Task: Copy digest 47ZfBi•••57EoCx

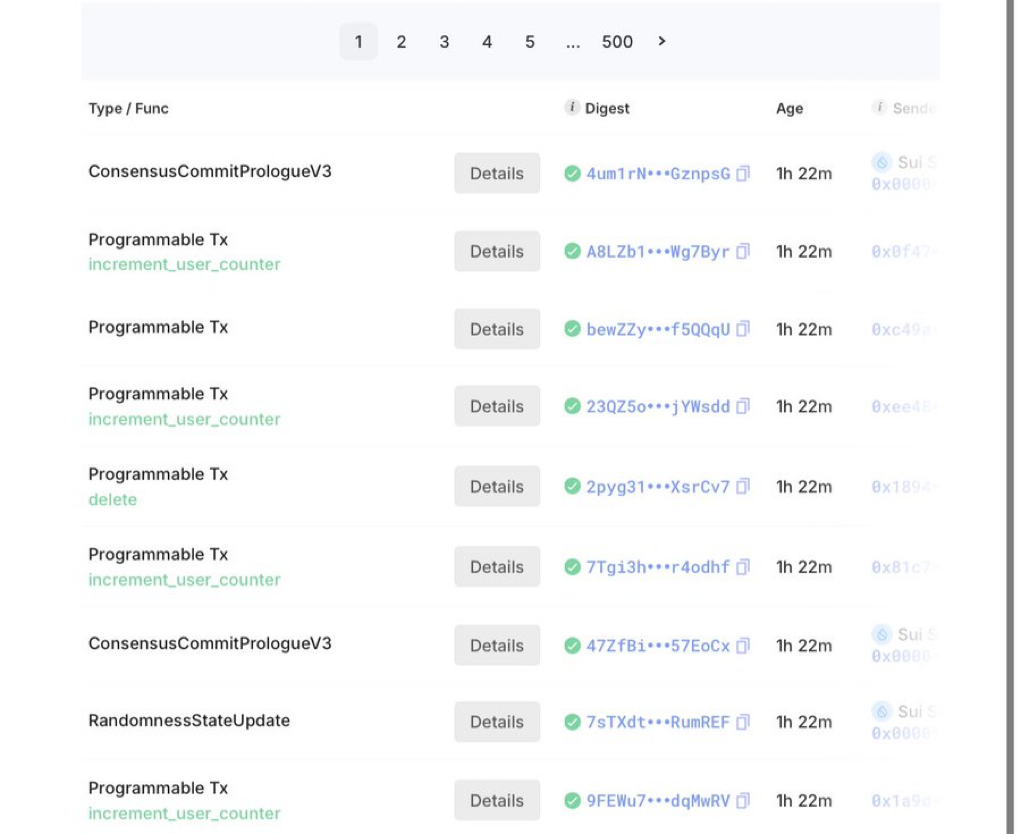Action: [743, 646]
